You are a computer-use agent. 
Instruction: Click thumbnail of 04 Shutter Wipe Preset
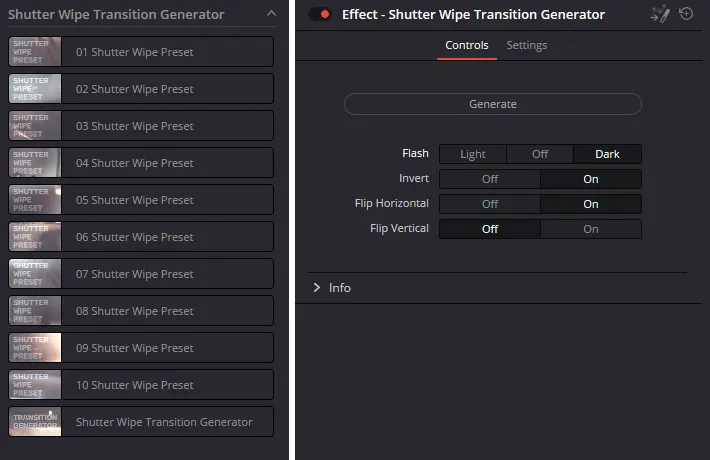pyautogui.click(x=35, y=163)
